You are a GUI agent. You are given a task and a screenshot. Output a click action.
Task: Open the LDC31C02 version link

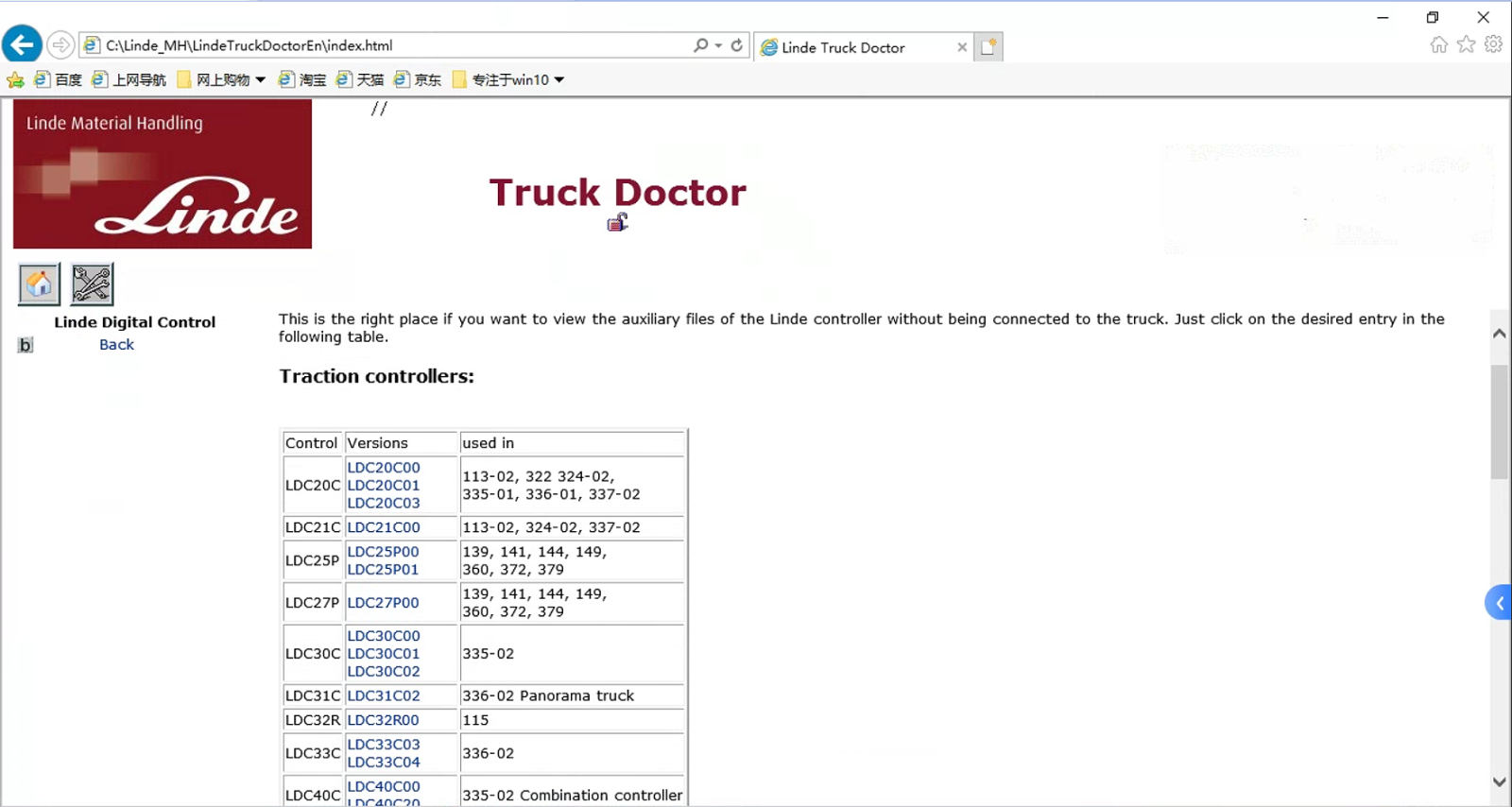pos(384,695)
